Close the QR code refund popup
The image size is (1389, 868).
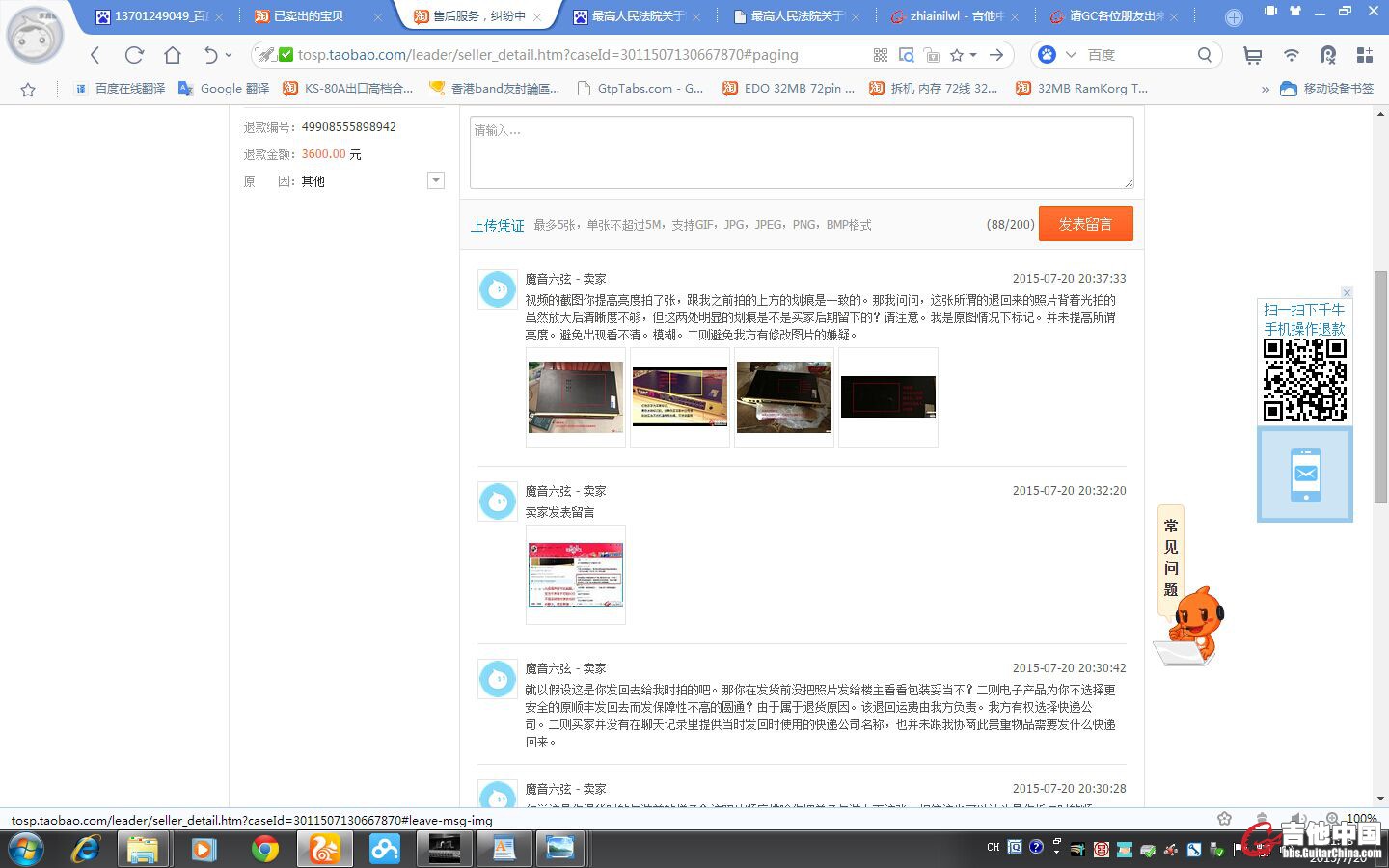[1347, 292]
